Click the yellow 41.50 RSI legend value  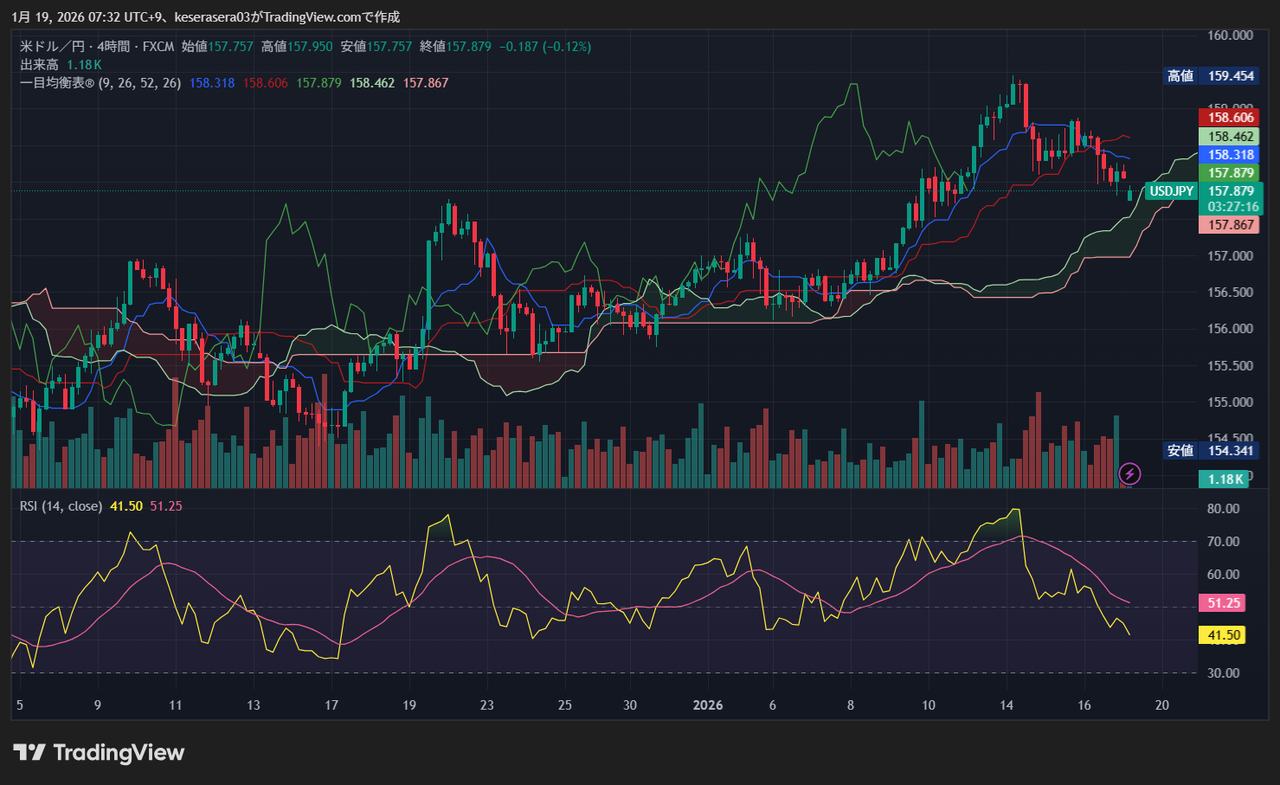click(x=126, y=506)
